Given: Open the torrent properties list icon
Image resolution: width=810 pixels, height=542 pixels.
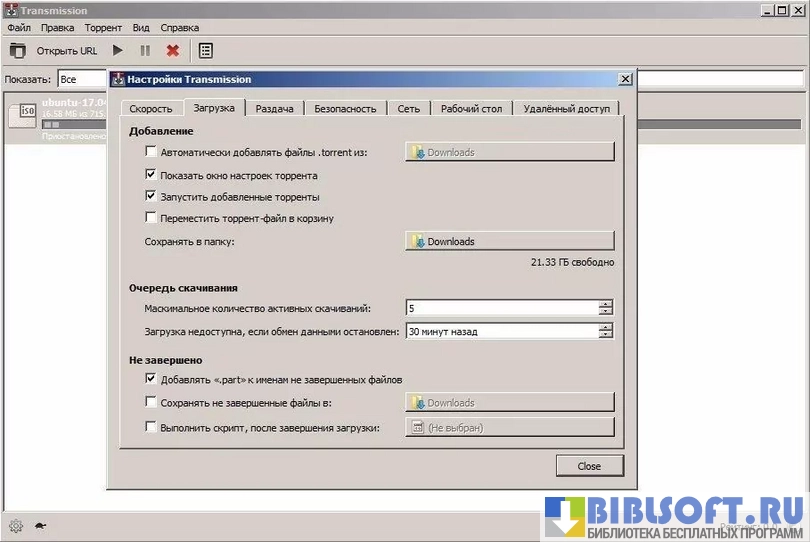Looking at the screenshot, I should tap(205, 50).
